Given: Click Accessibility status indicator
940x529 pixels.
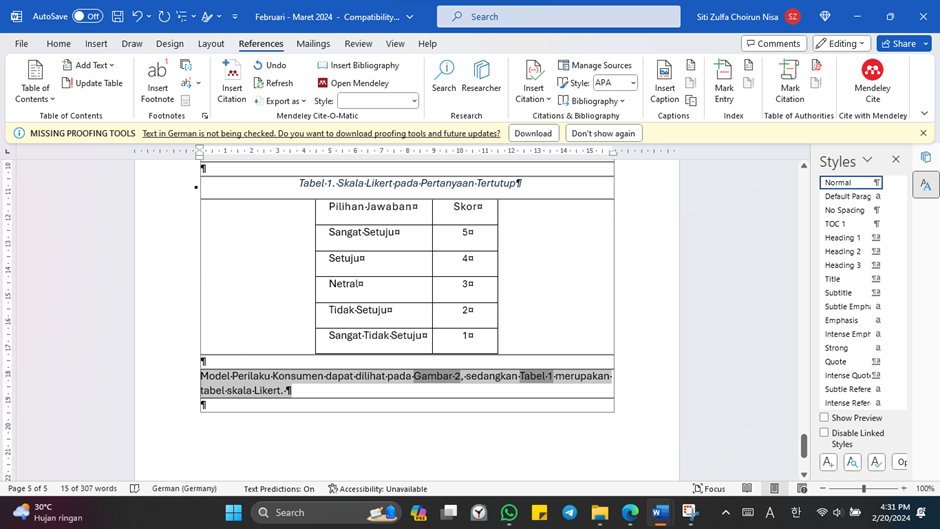Looking at the screenshot, I should (x=378, y=489).
